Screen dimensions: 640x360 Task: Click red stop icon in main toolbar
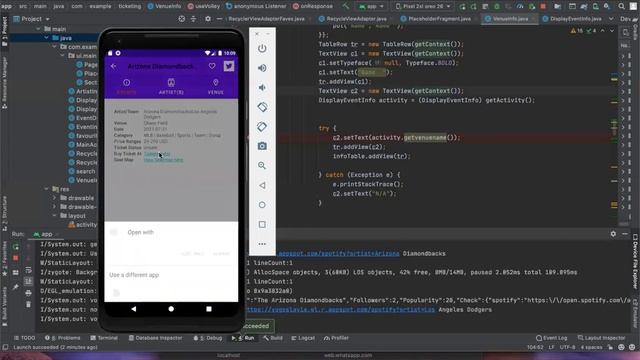pyautogui.click(x=543, y=6)
